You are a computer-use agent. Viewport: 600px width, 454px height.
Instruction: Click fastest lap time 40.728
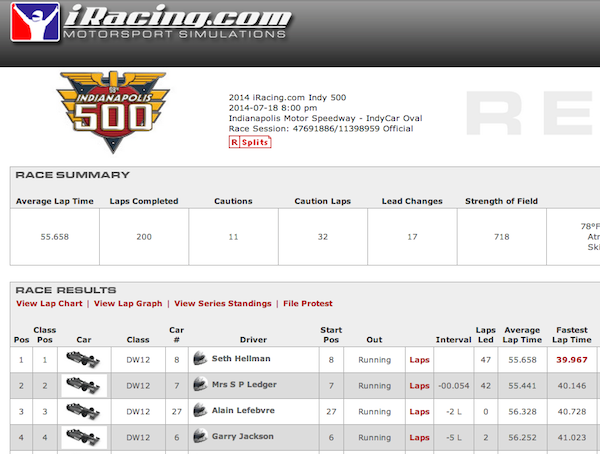(572, 412)
